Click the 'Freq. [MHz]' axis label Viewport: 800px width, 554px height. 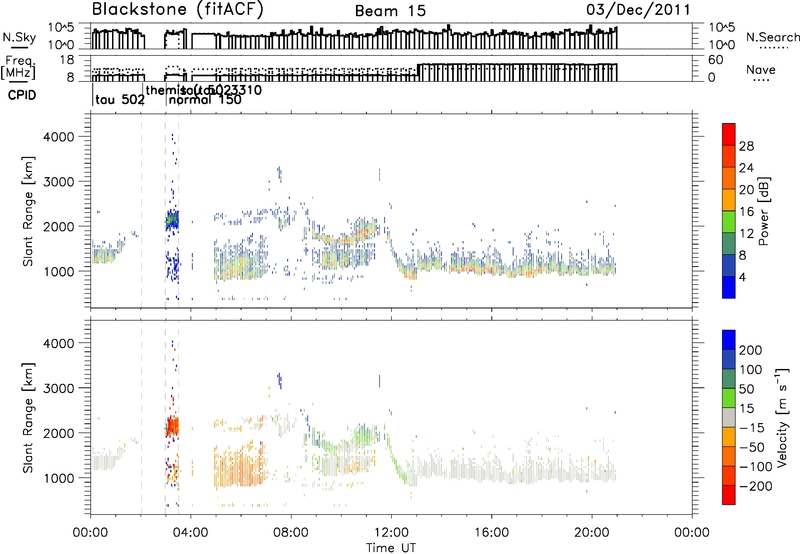(18, 68)
